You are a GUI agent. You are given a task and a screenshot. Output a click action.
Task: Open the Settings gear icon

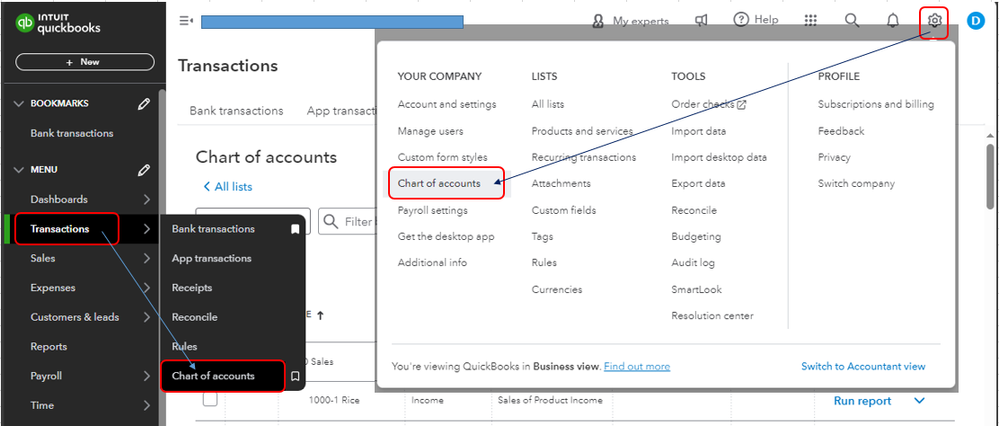[x=935, y=21]
